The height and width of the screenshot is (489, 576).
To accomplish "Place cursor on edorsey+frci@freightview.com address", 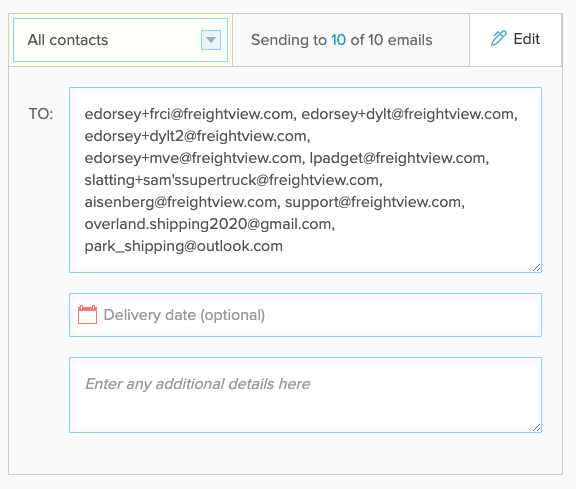I will tap(189, 114).
